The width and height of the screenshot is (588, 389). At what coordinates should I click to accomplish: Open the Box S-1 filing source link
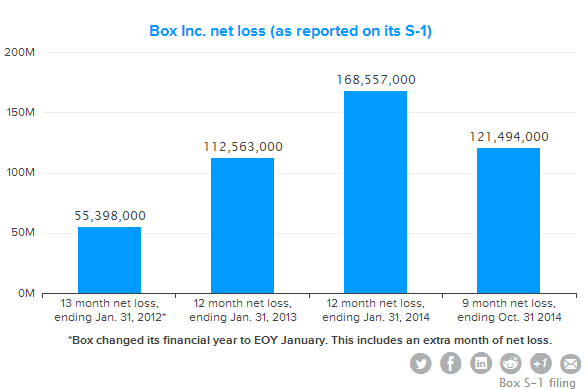pos(537,383)
